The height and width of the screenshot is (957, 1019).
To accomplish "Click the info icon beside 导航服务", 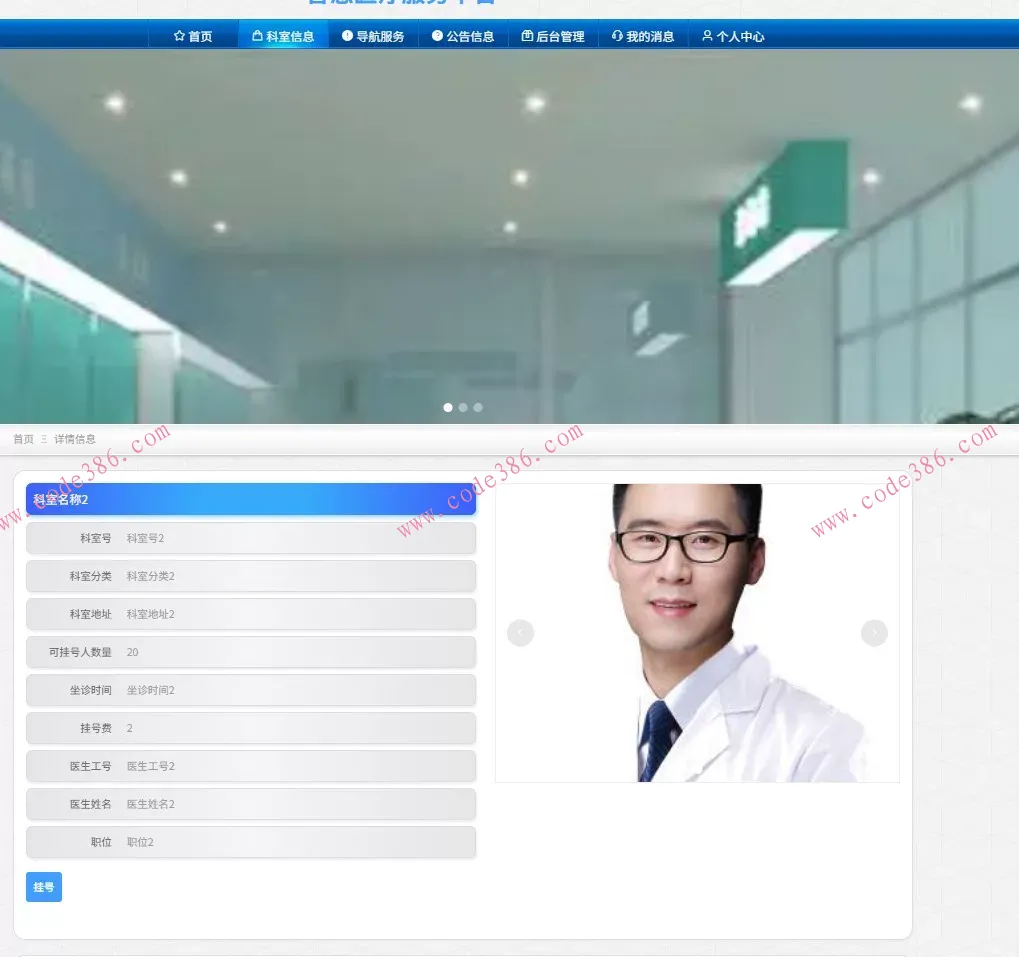I will point(347,36).
